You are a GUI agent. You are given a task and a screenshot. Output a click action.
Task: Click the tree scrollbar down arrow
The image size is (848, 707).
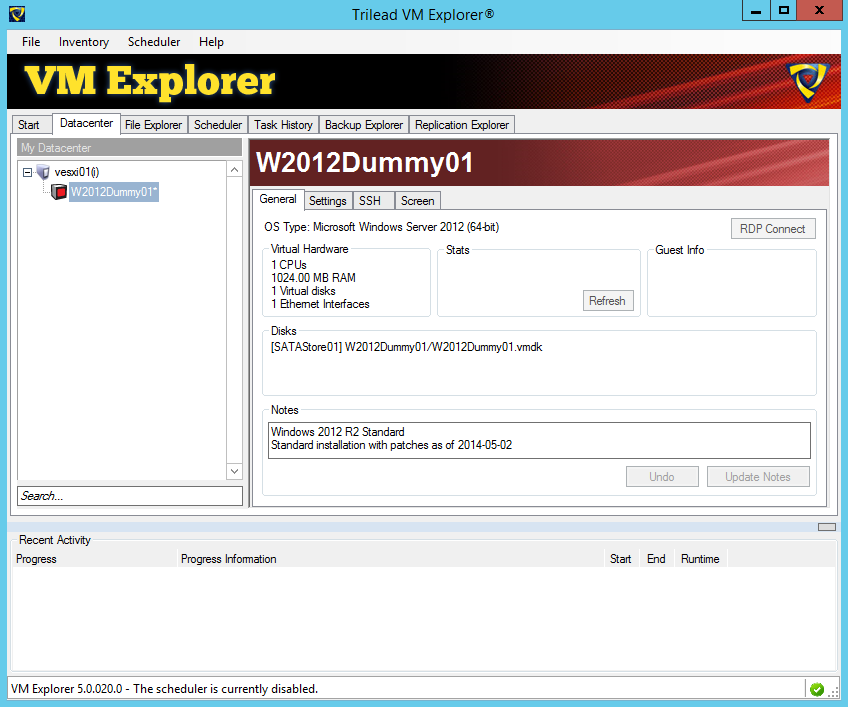coord(234,471)
